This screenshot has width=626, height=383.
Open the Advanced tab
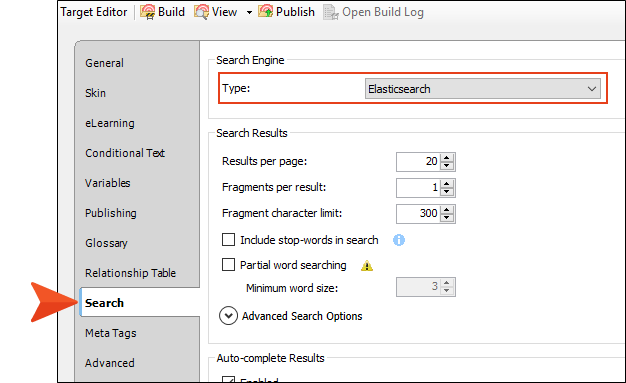point(109,363)
